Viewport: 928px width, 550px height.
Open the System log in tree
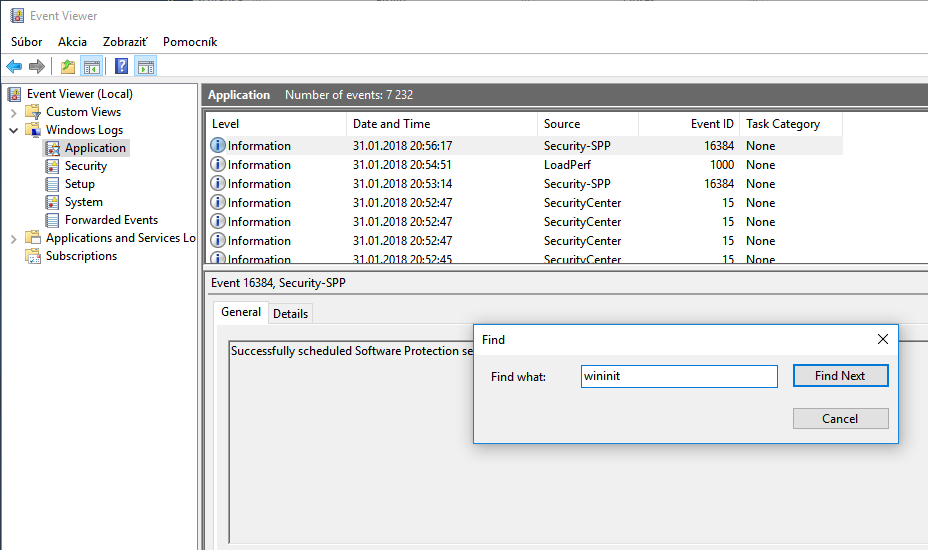tap(83, 202)
